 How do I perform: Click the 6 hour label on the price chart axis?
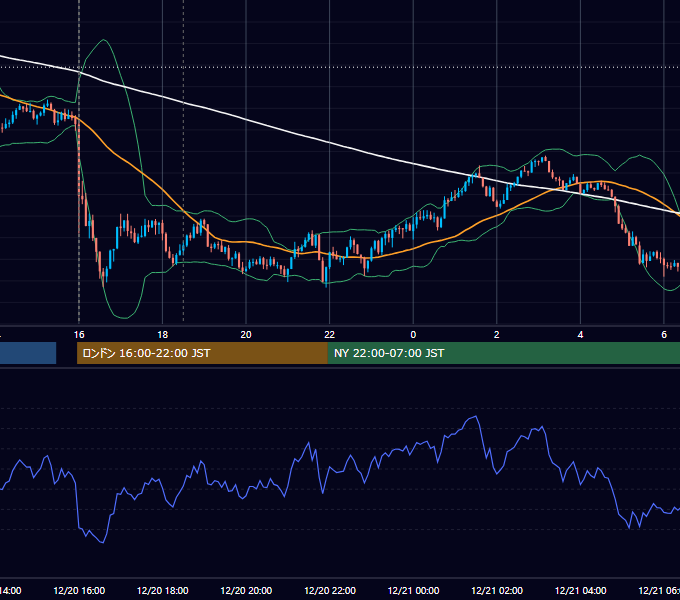664,334
